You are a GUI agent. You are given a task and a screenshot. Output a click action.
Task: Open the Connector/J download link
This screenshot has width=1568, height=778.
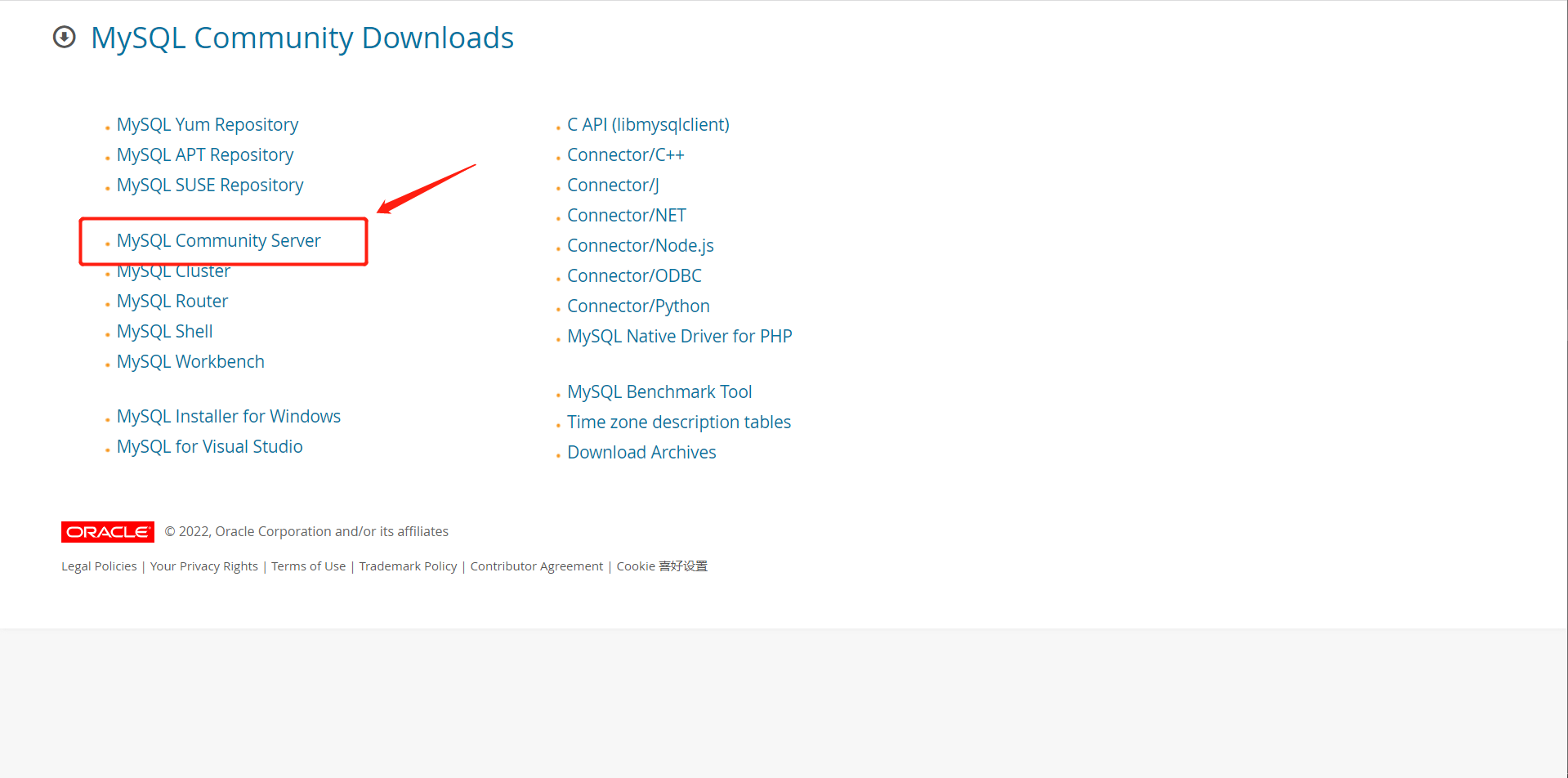[614, 186]
